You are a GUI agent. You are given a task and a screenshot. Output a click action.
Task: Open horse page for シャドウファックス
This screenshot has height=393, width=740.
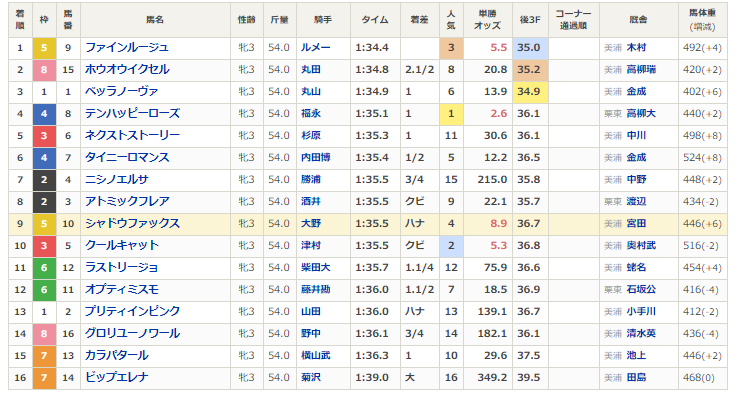[133, 224]
